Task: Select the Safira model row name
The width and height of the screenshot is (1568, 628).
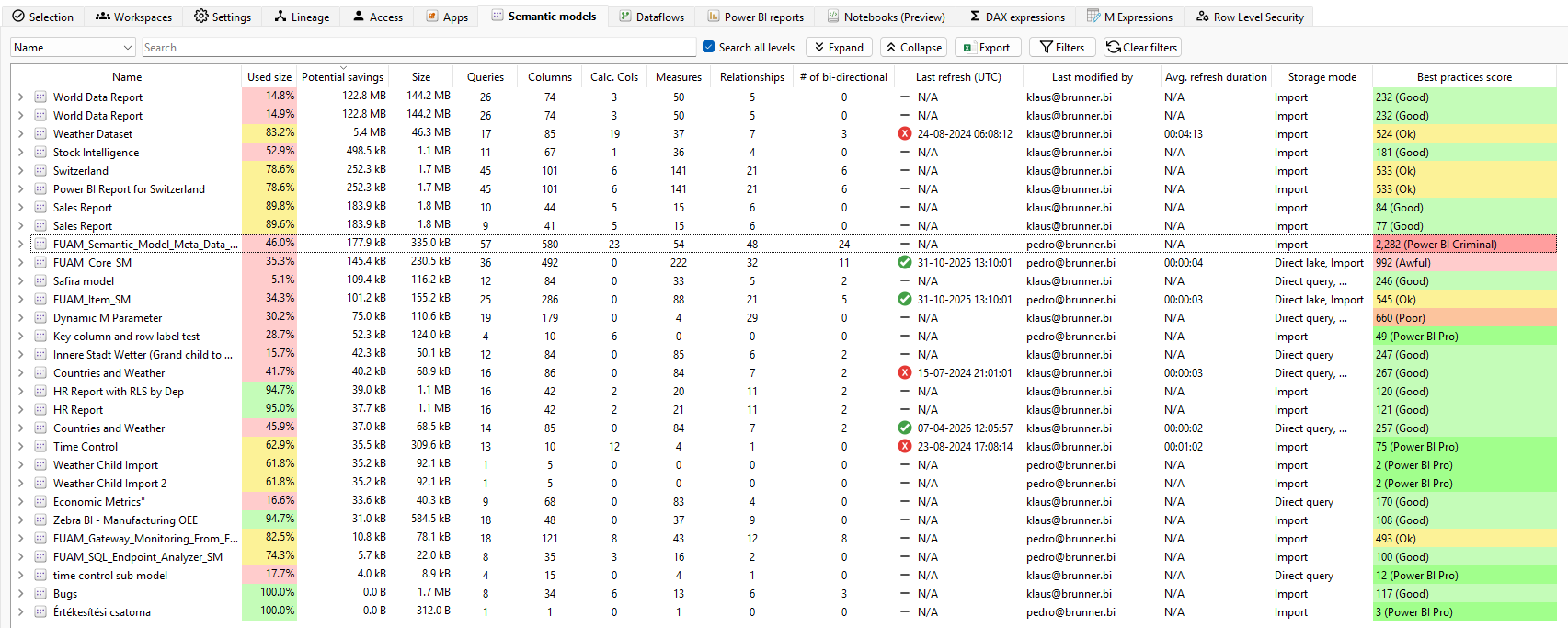Action: 84,280
